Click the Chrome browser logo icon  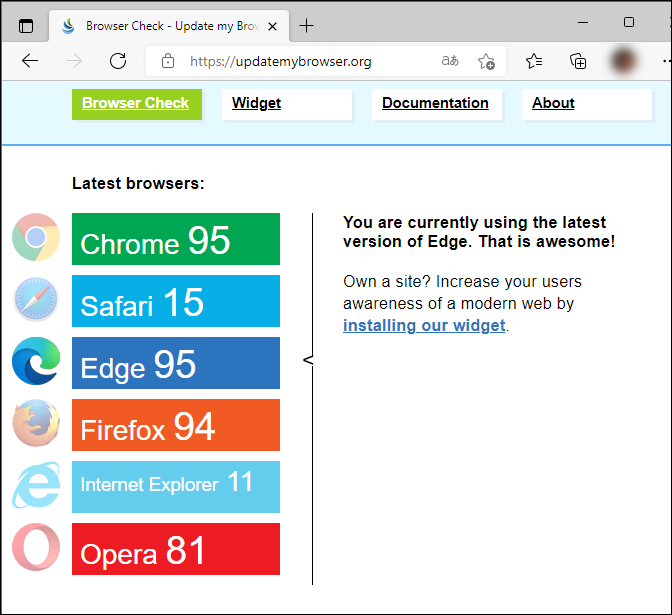[36, 237]
